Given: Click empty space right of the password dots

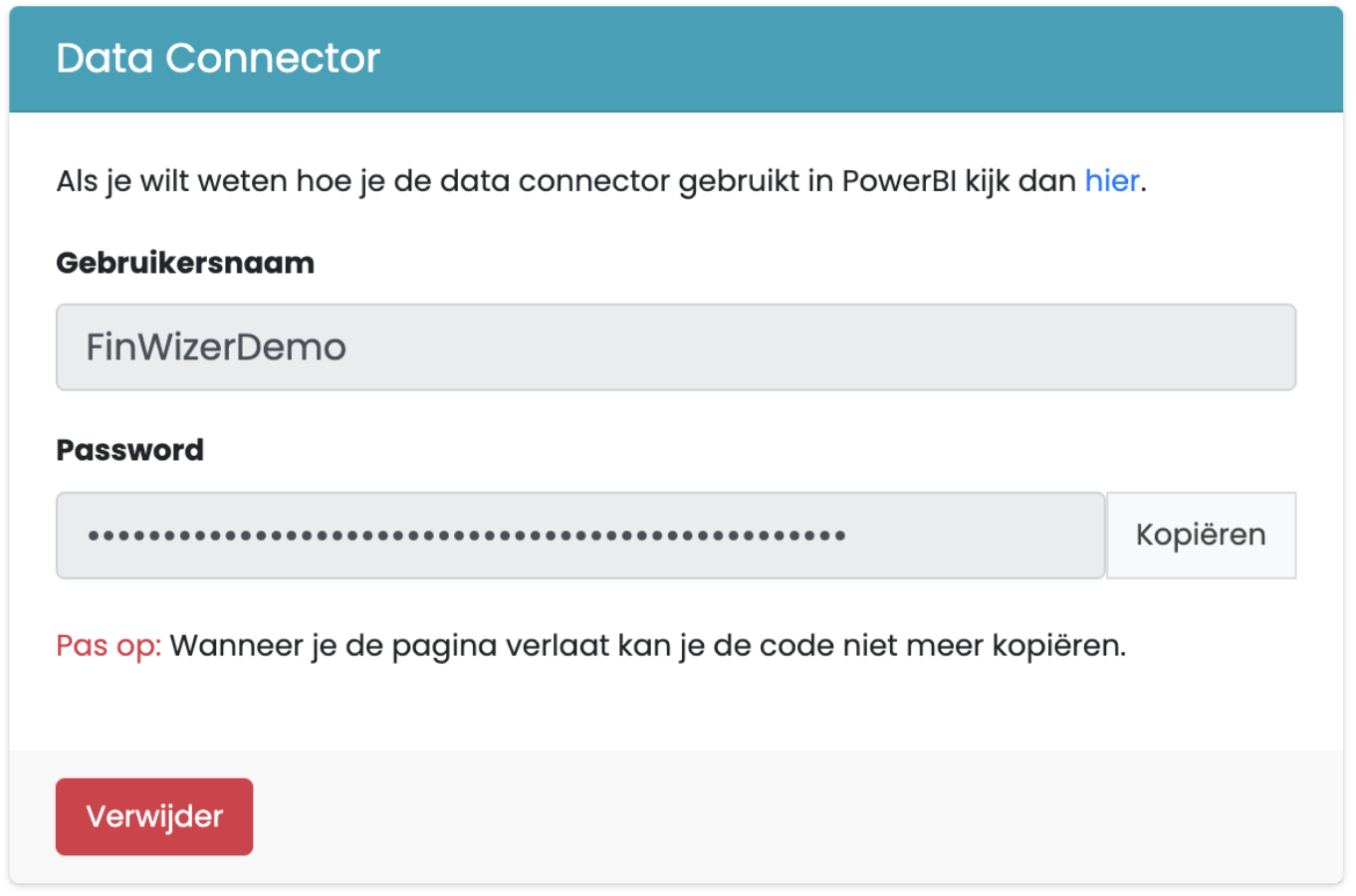Looking at the screenshot, I should (976, 535).
